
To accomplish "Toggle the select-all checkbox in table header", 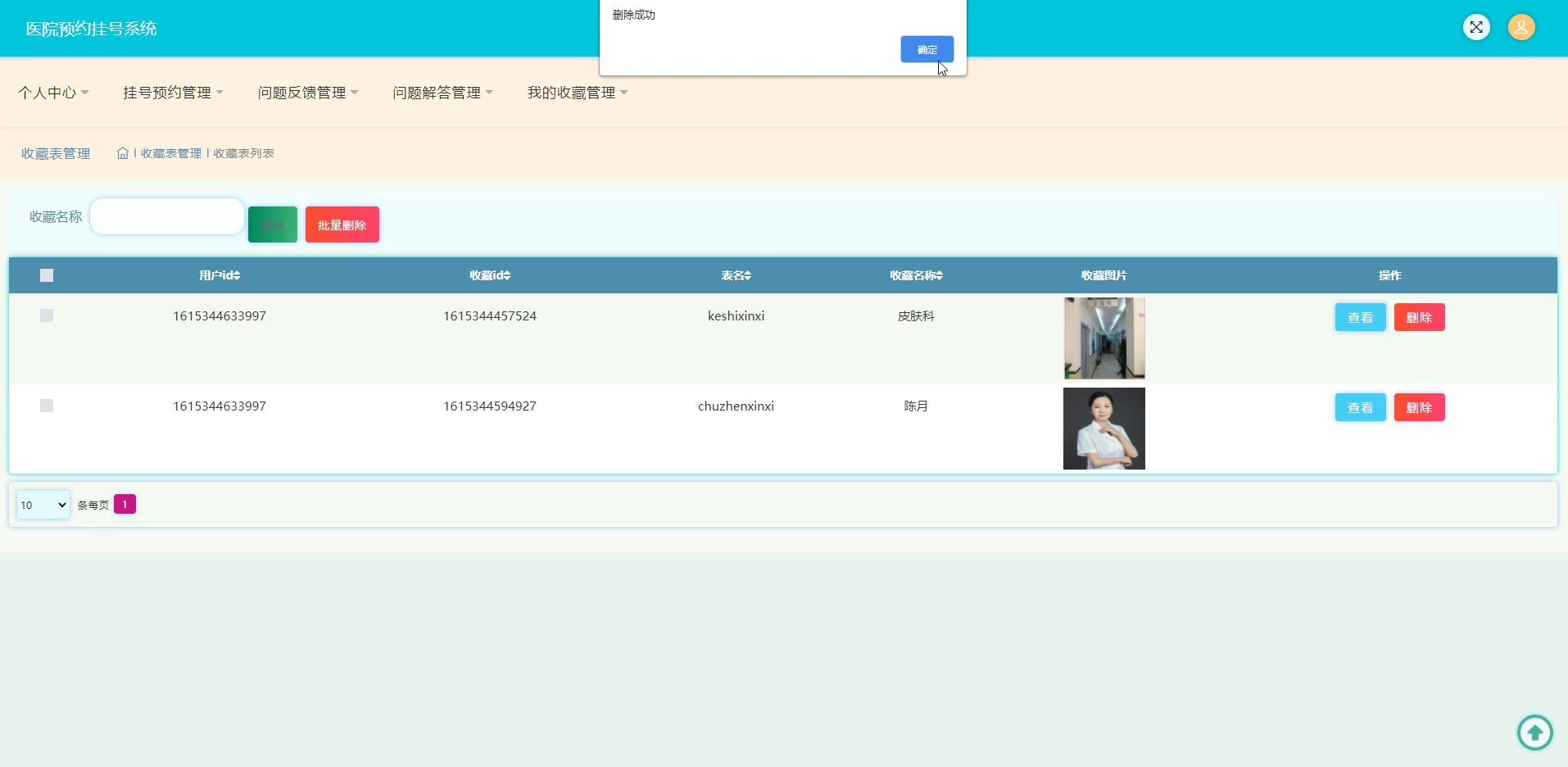I will click(47, 275).
